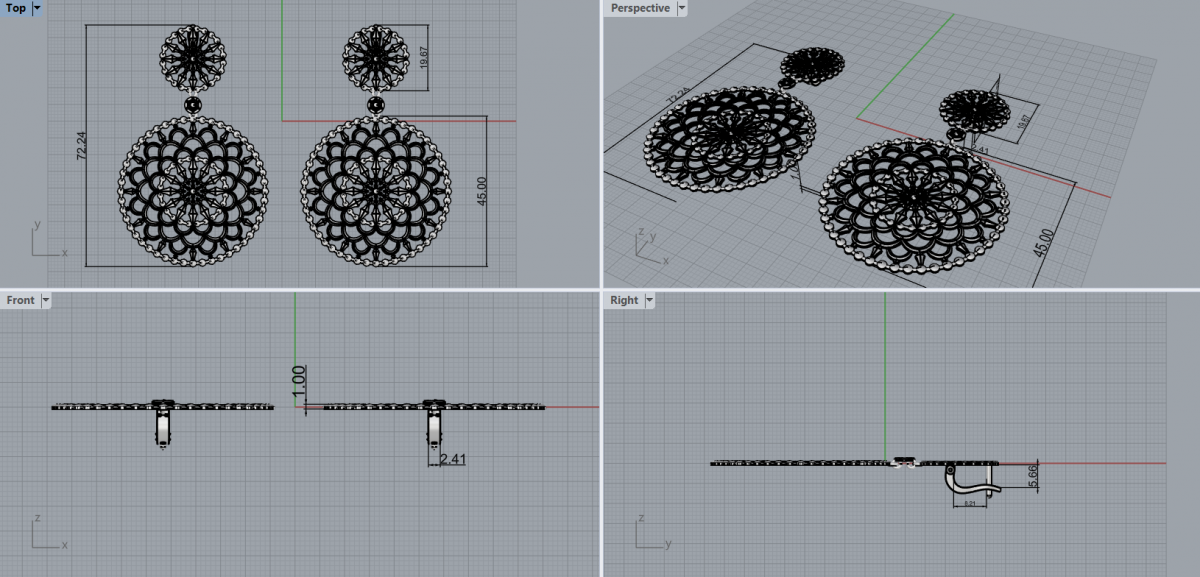Click world axes icon in Right viewport
This screenshot has width=1200, height=577.
point(653,532)
